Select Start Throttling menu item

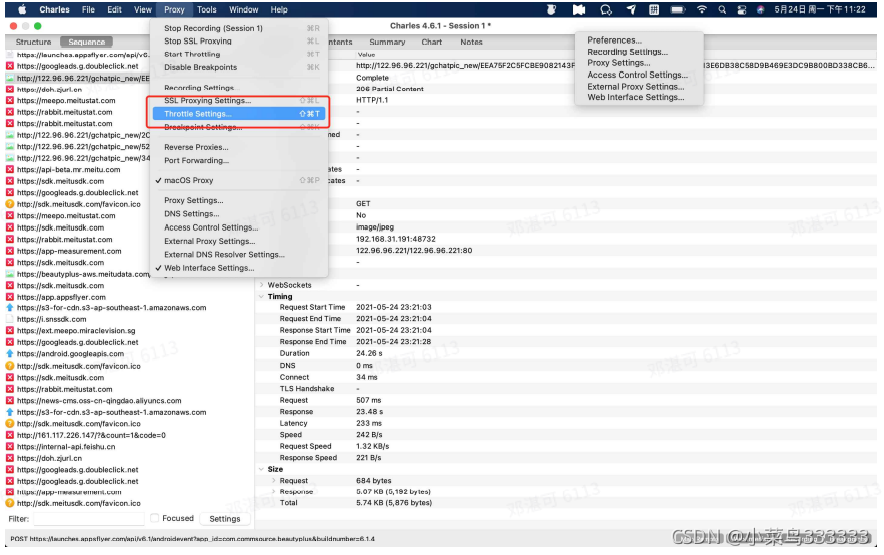click(238, 54)
